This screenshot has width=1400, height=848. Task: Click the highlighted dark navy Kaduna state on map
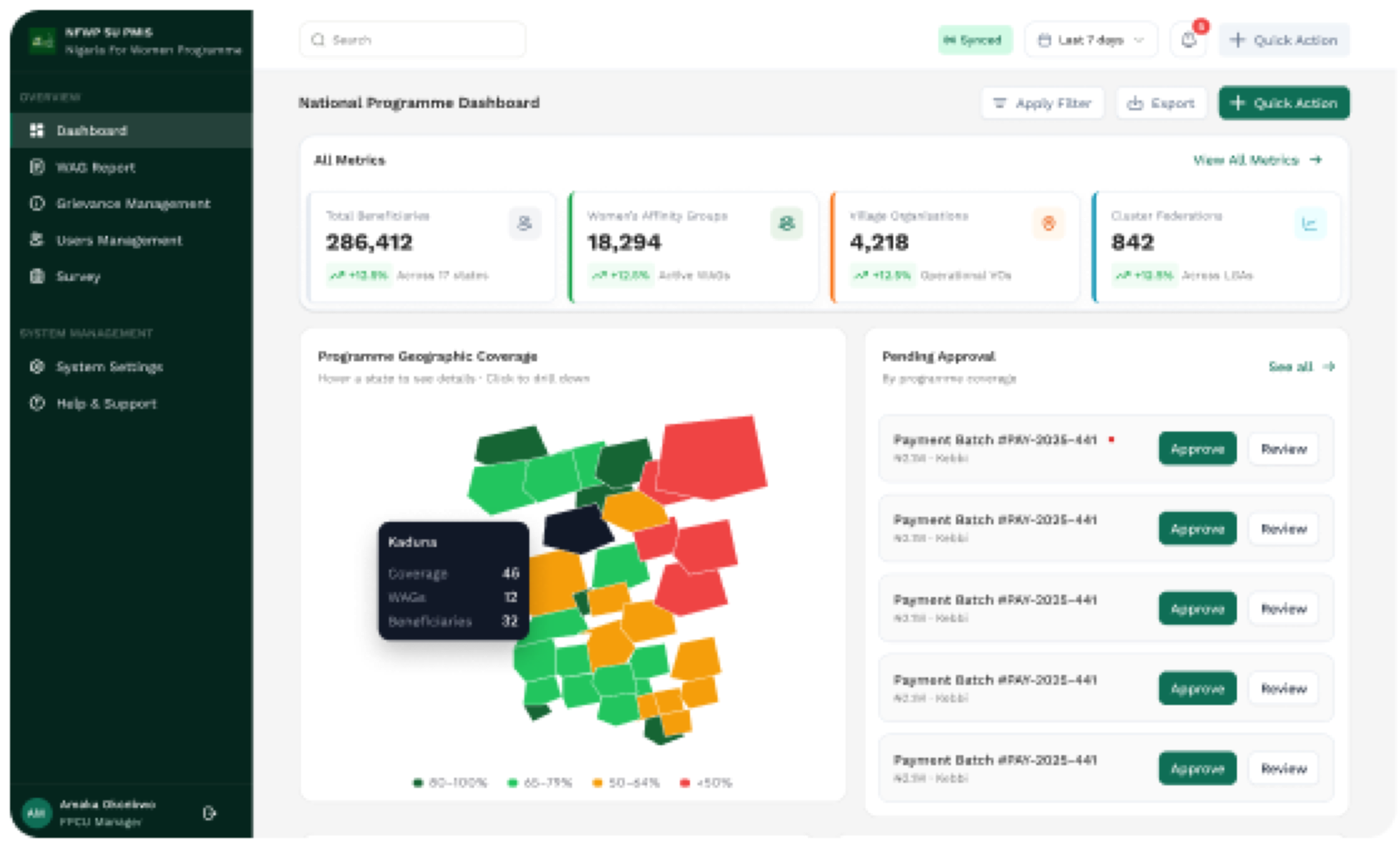[x=577, y=528]
